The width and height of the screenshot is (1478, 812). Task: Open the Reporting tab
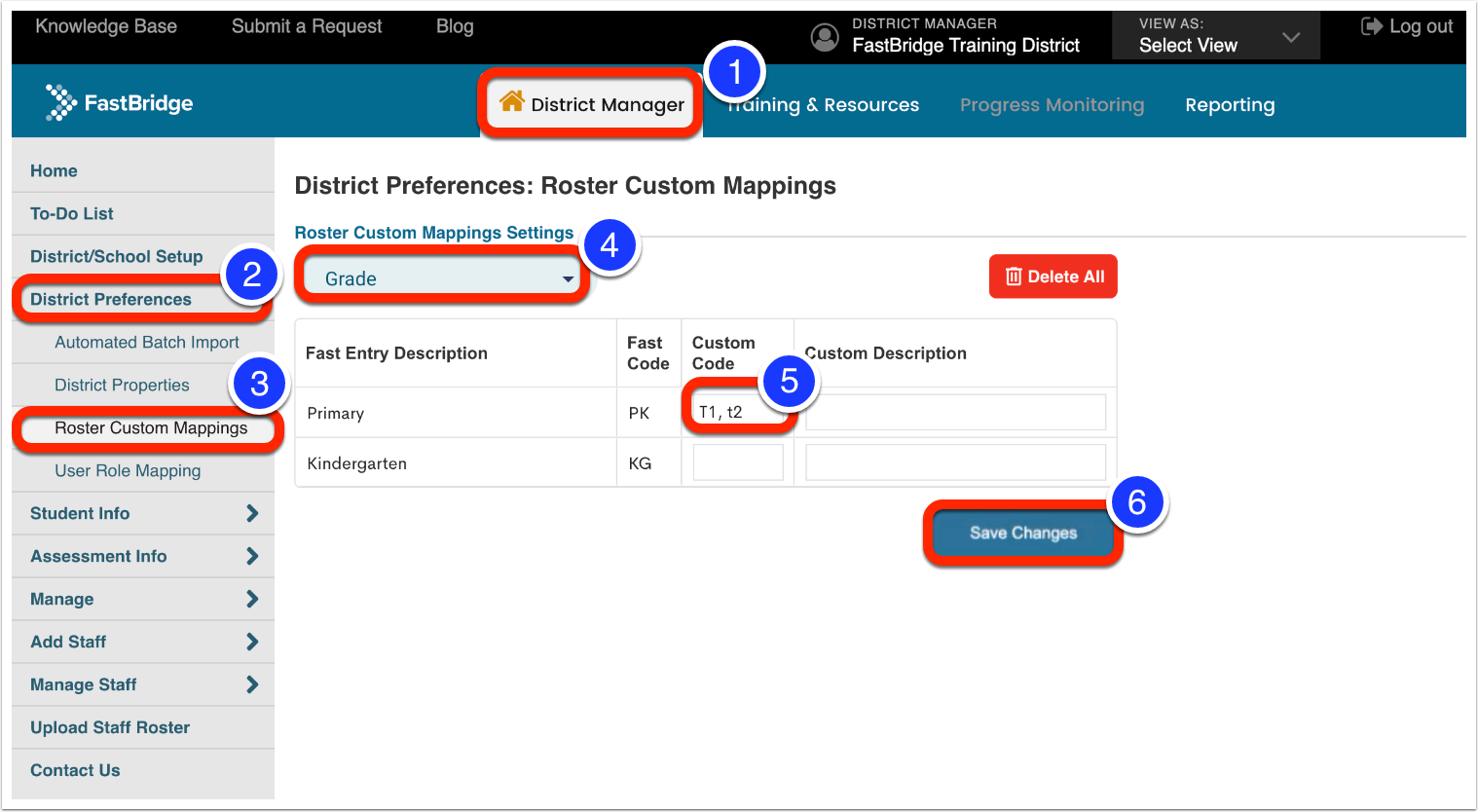click(1230, 104)
